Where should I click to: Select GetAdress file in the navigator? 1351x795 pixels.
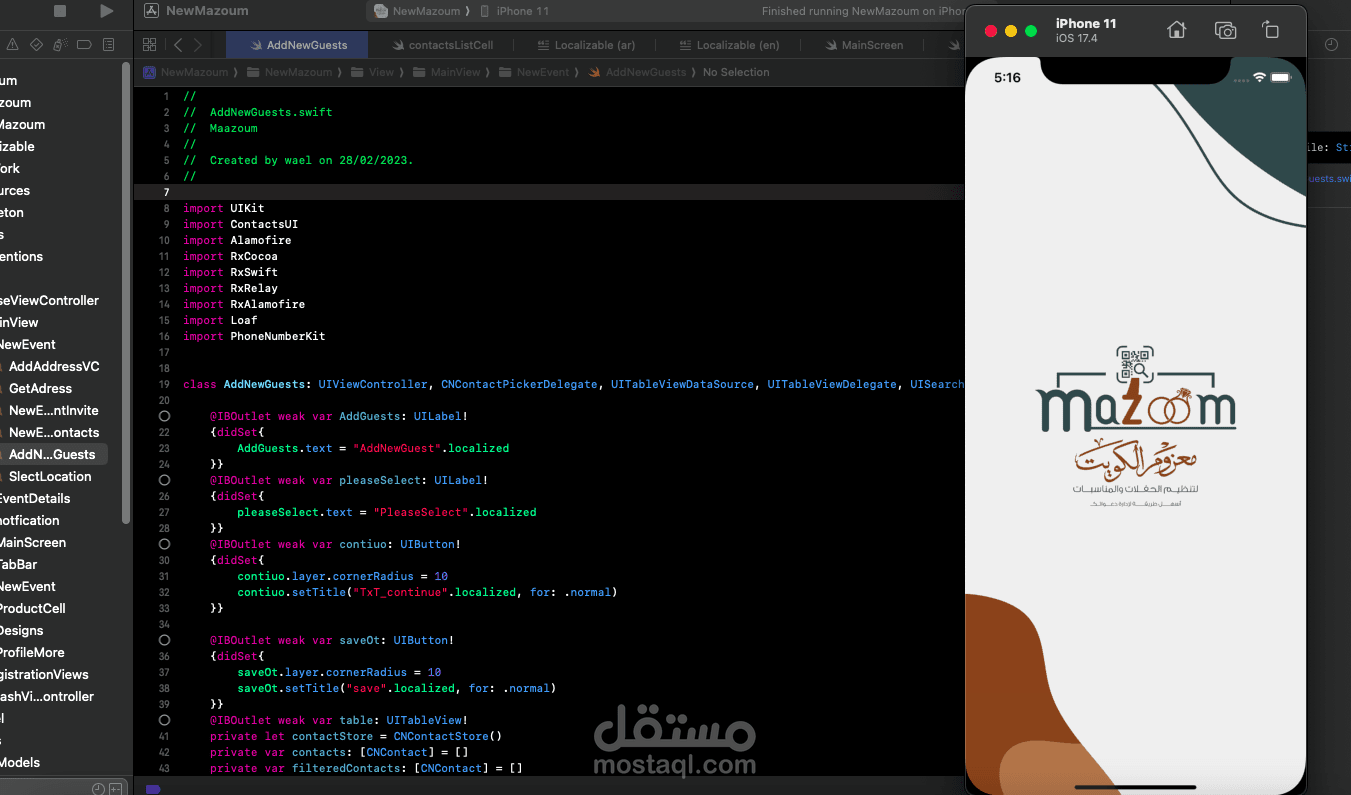point(40,388)
